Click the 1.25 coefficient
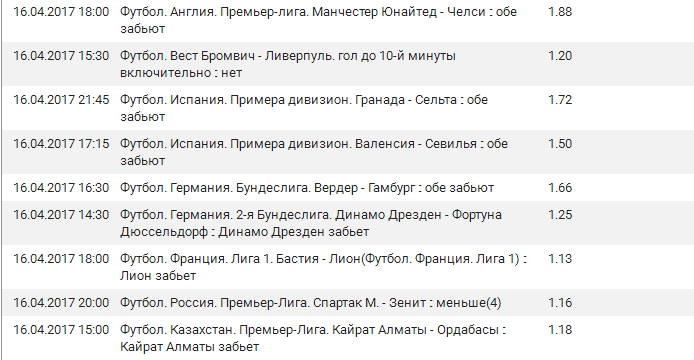Screen dimensions: 694x360 tap(560, 215)
